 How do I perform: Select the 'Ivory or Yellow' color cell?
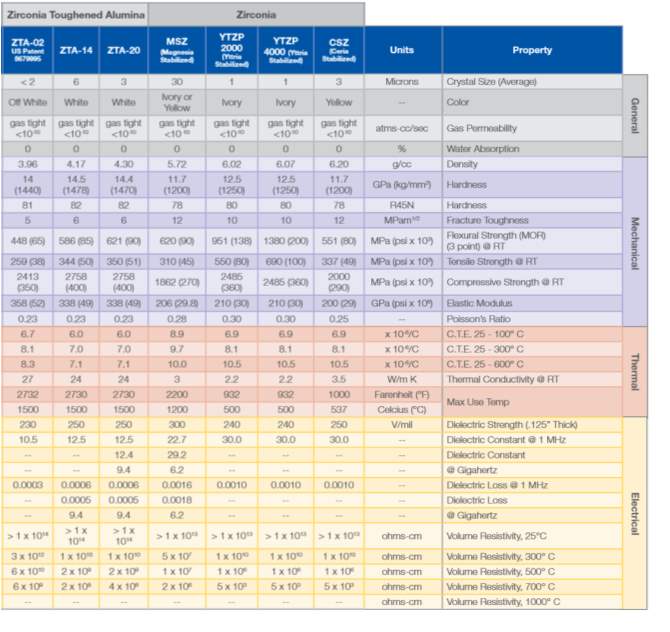[x=175, y=101]
